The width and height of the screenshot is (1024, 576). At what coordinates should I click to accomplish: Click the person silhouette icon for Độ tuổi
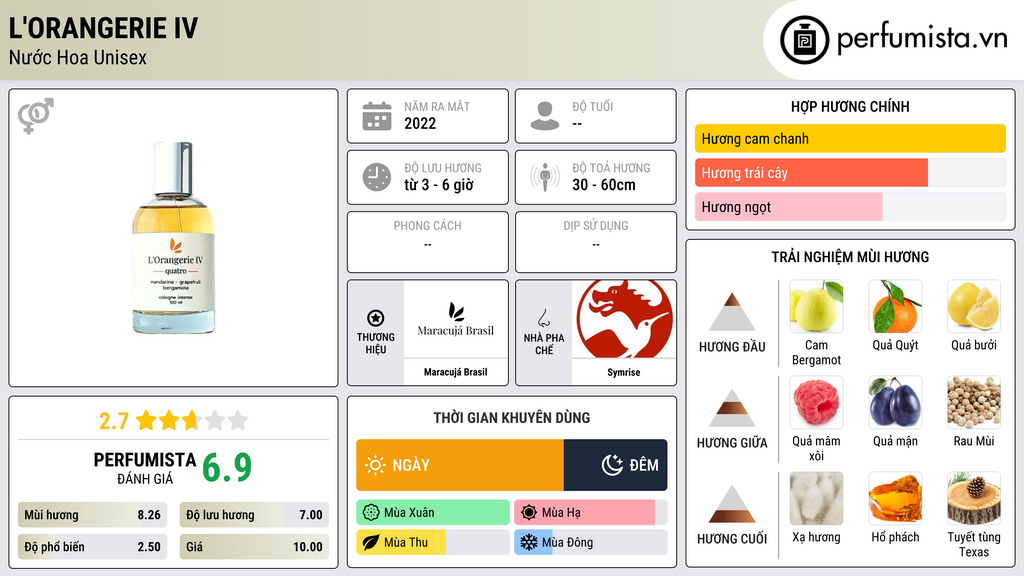pyautogui.click(x=545, y=116)
